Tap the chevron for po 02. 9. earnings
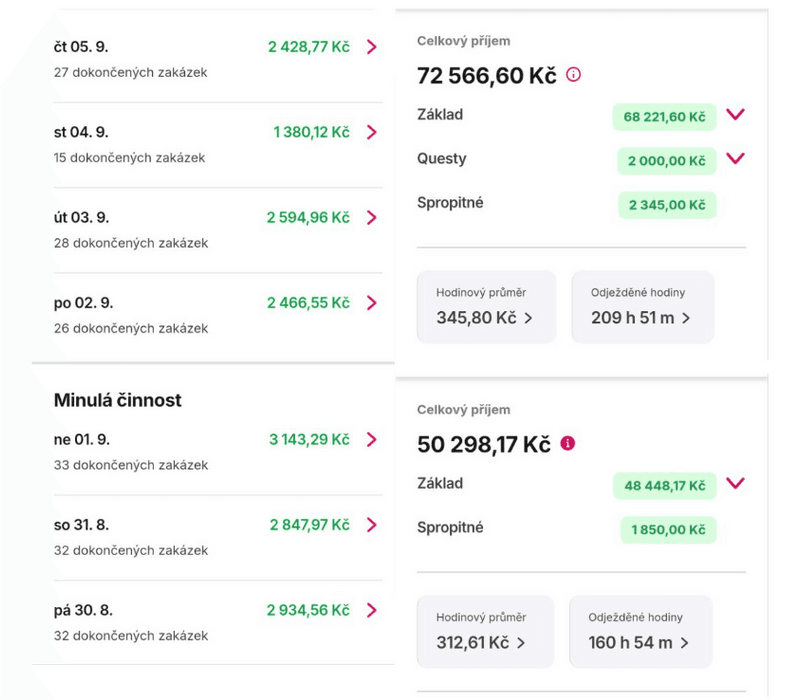Screen dimensions: 800x700 [369, 303]
